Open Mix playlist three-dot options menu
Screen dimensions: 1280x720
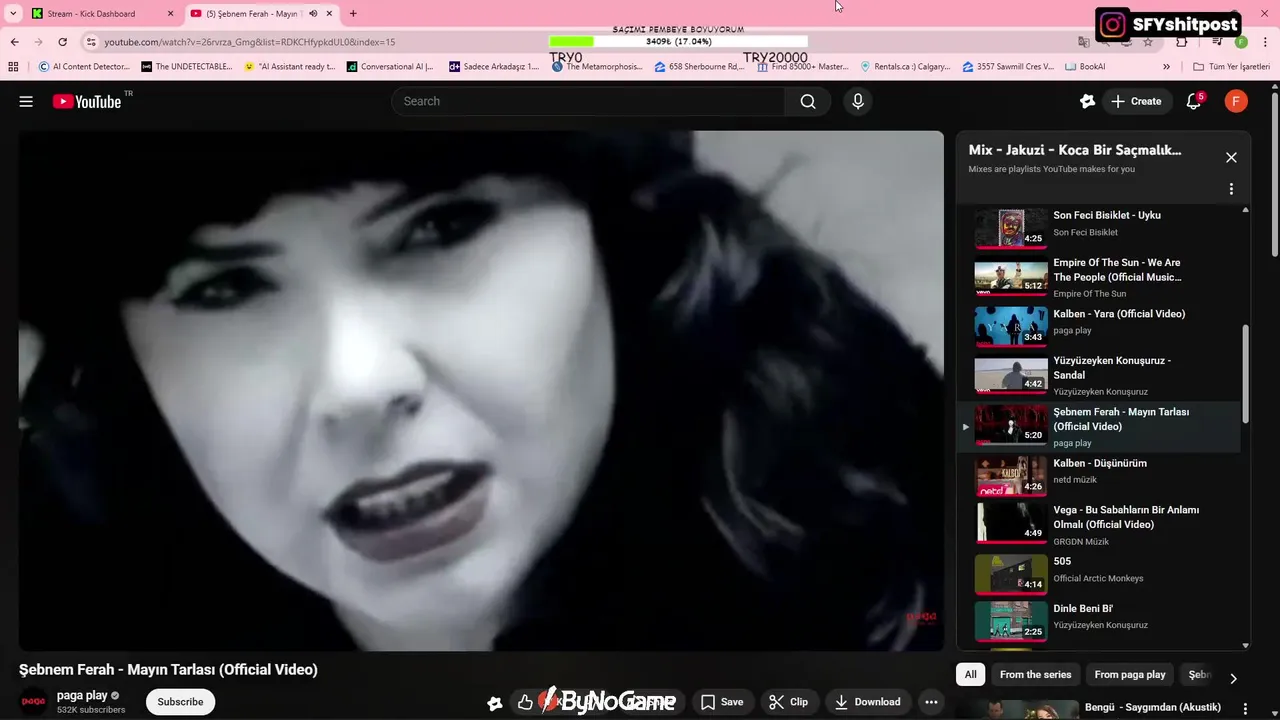pos(1231,189)
